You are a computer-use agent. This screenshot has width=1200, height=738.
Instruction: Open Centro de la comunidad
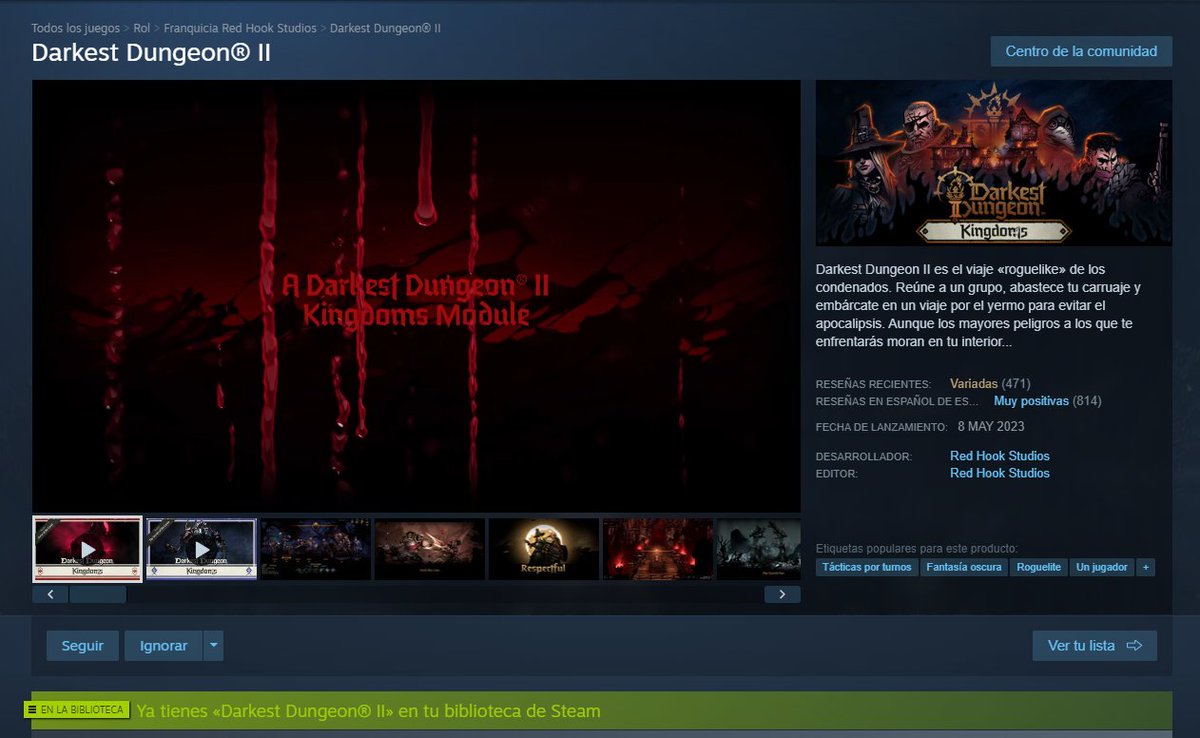coord(1081,51)
